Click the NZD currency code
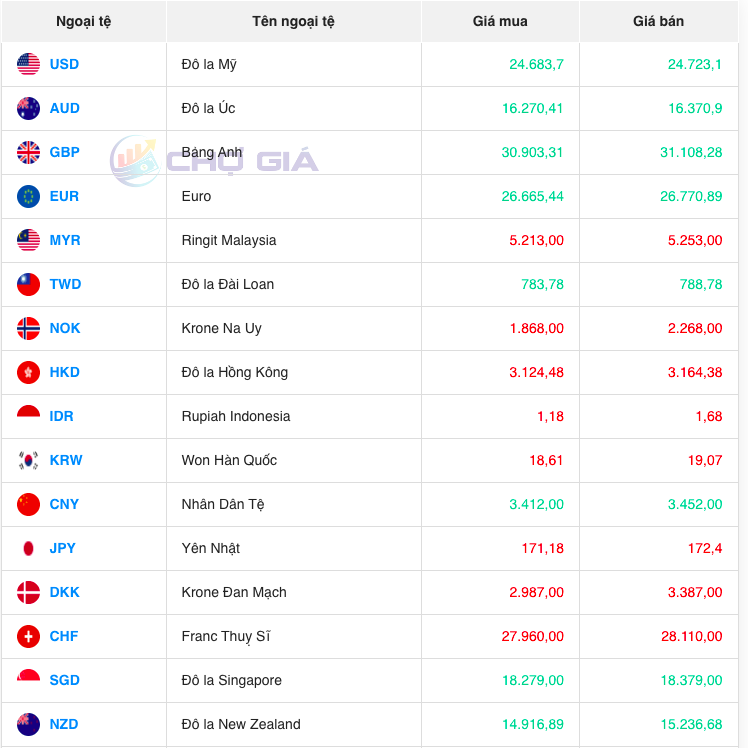 tap(64, 724)
